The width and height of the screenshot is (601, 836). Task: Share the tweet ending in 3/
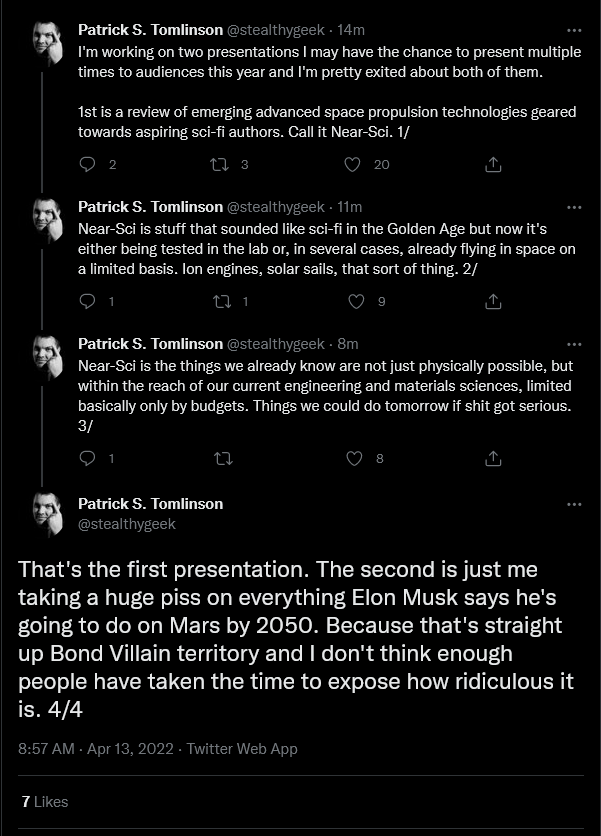pos(493,458)
